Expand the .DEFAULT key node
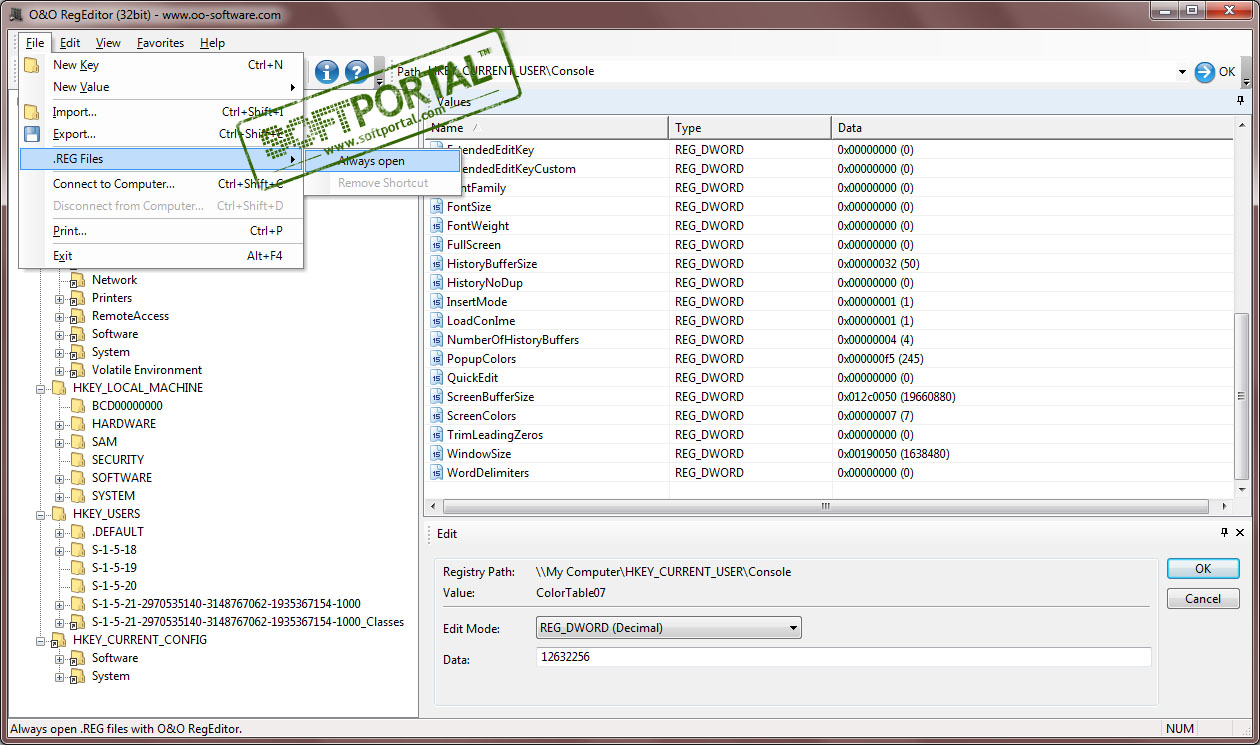The height and width of the screenshot is (745, 1260). tap(60, 532)
